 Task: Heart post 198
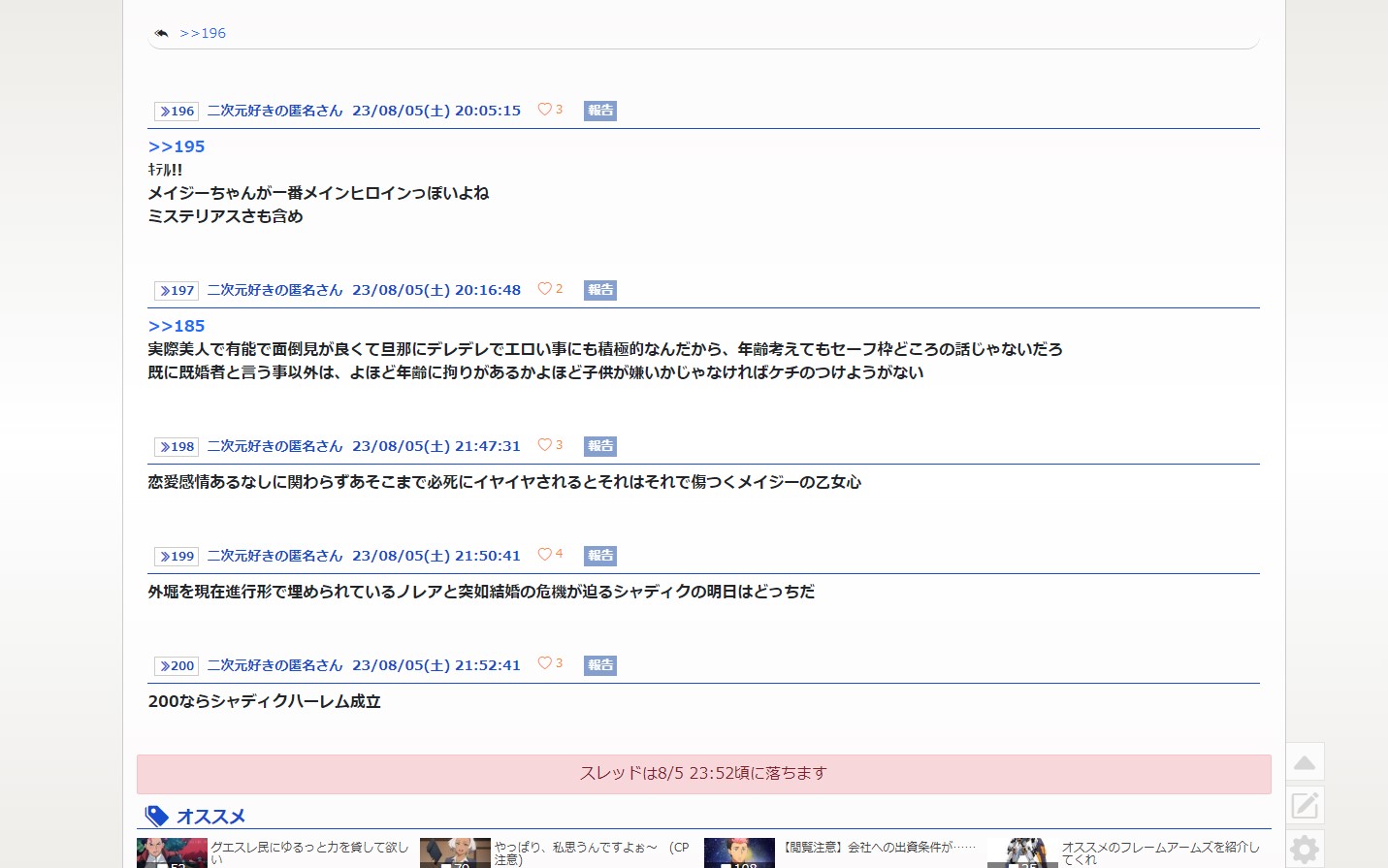pyautogui.click(x=544, y=445)
